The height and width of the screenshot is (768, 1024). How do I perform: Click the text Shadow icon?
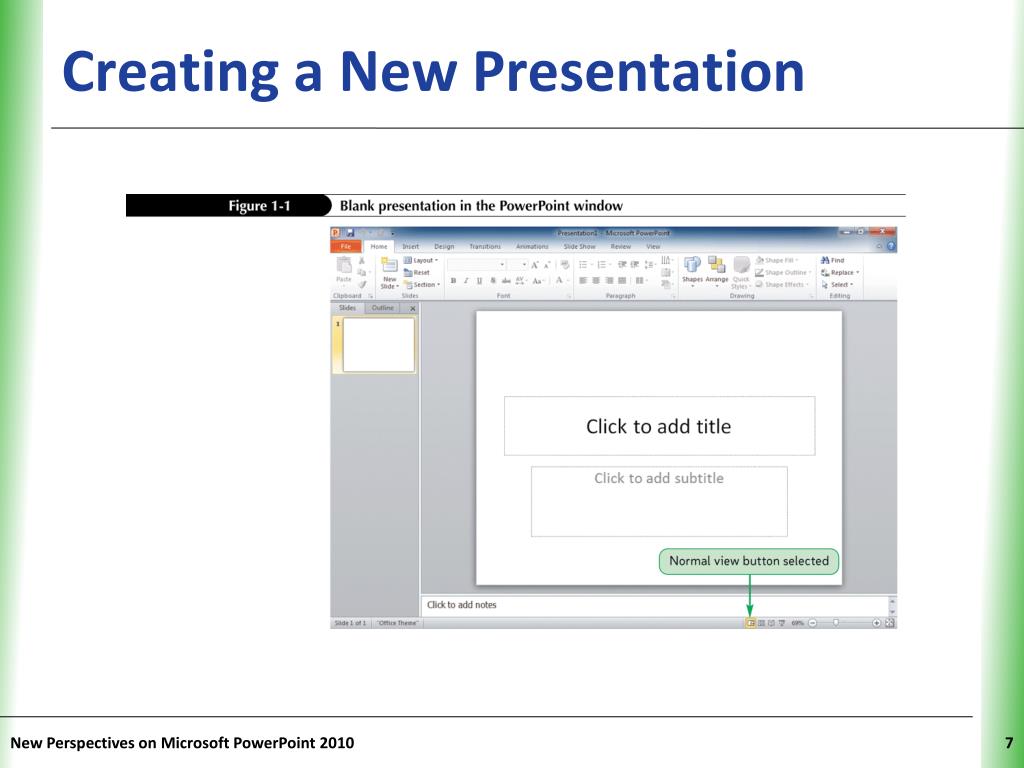click(493, 280)
